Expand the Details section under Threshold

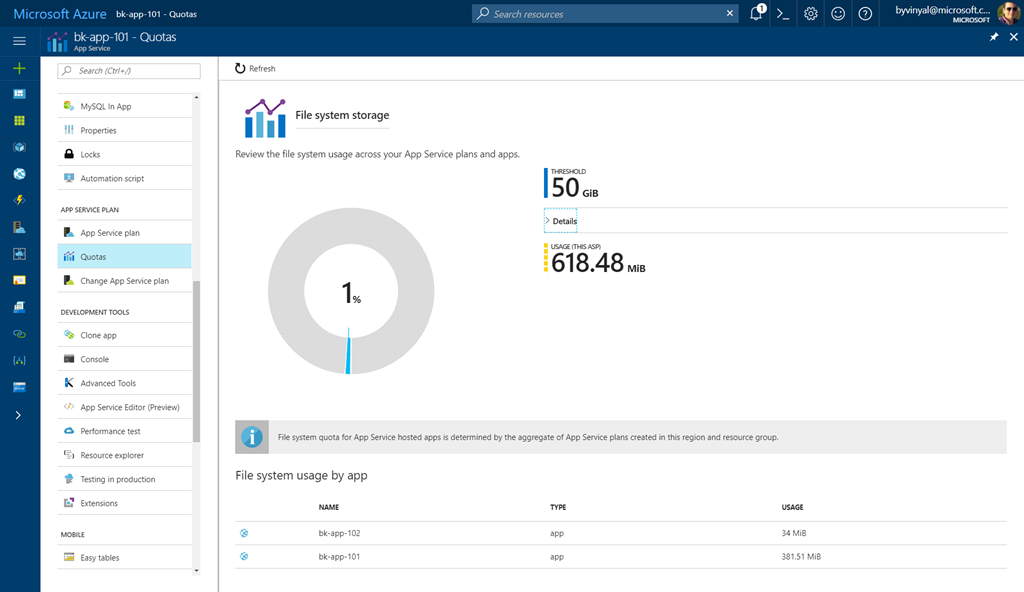[x=561, y=221]
